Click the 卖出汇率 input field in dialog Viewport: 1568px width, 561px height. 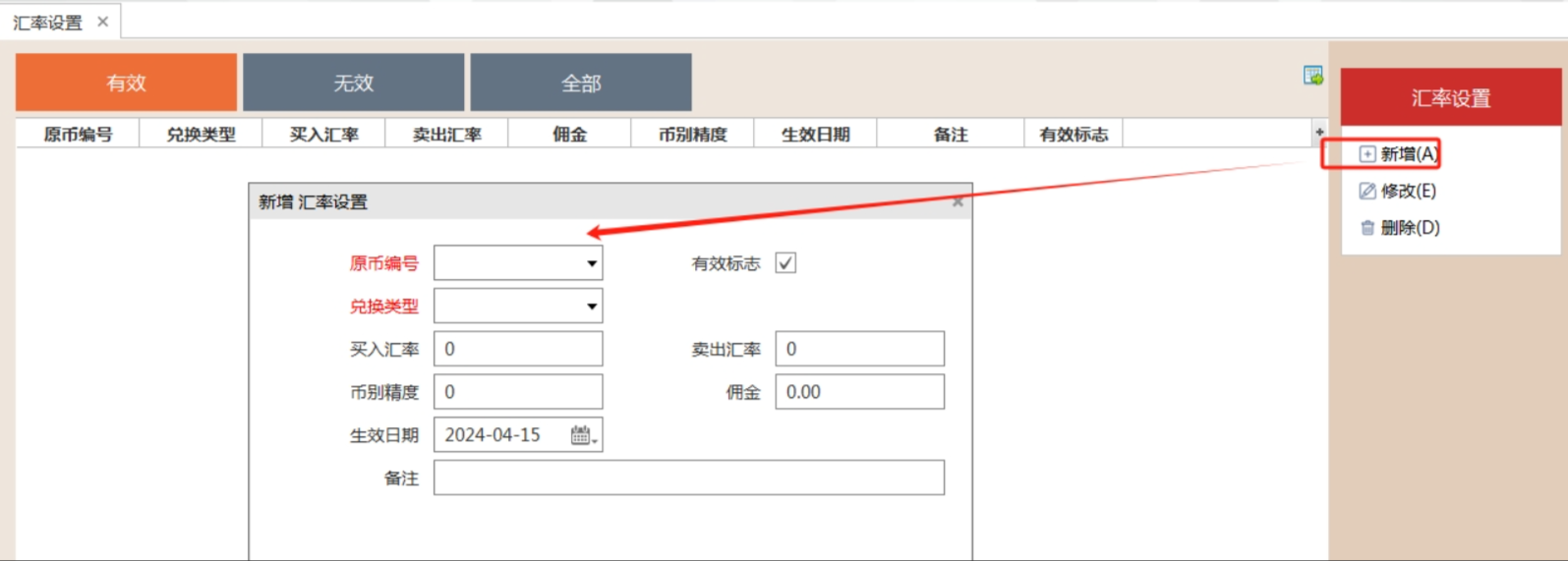859,349
